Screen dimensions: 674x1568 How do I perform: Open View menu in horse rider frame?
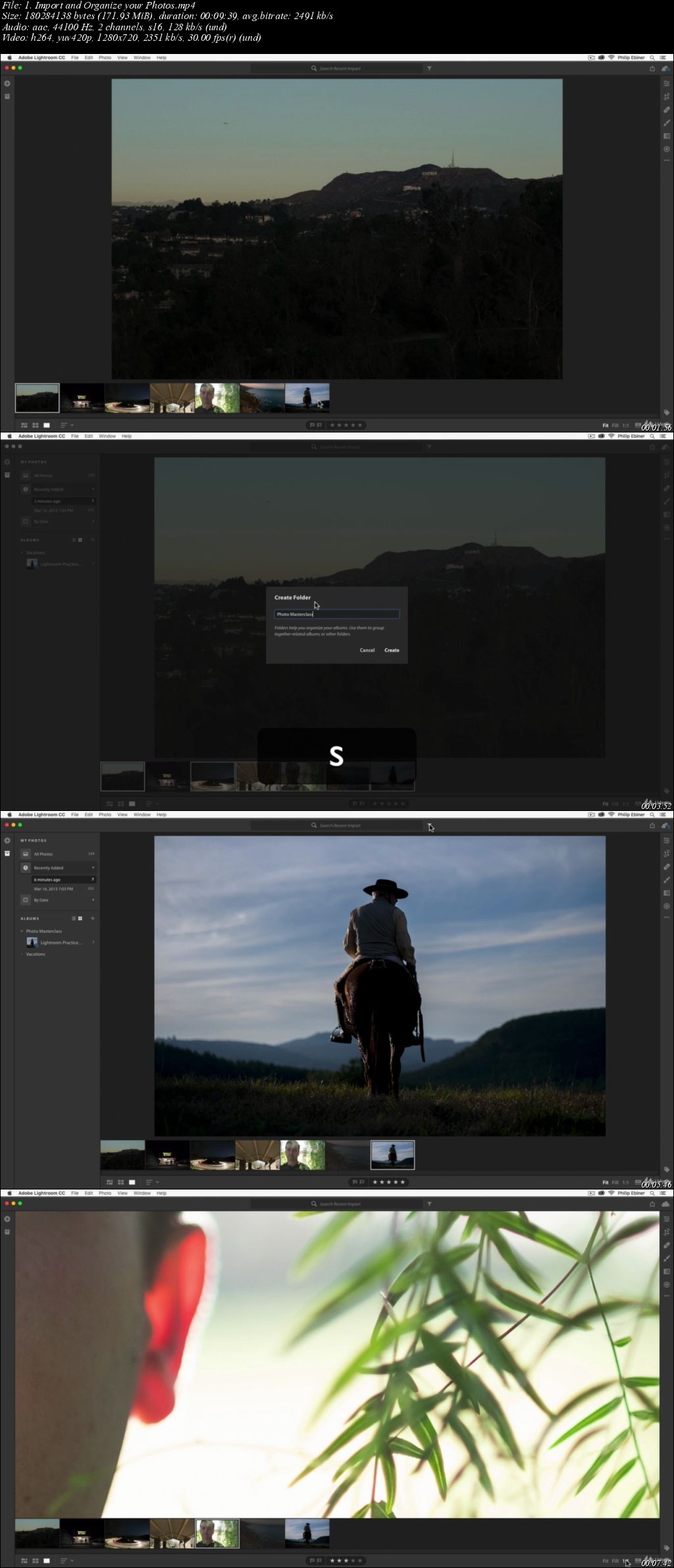[122, 815]
